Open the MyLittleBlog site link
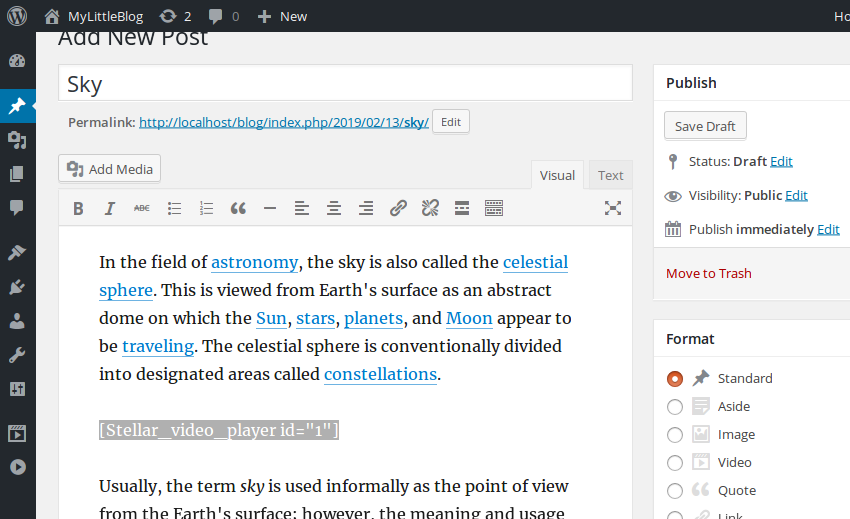This screenshot has height=519, width=850. [94, 16]
